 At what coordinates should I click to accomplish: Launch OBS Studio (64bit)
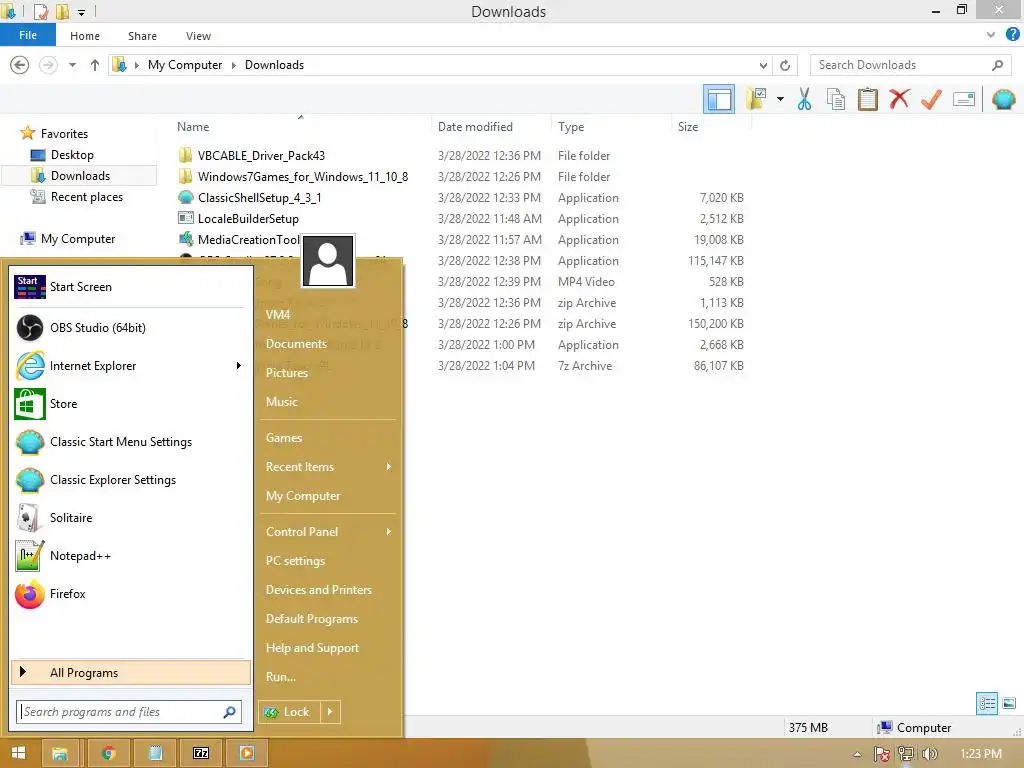[x=131, y=328]
